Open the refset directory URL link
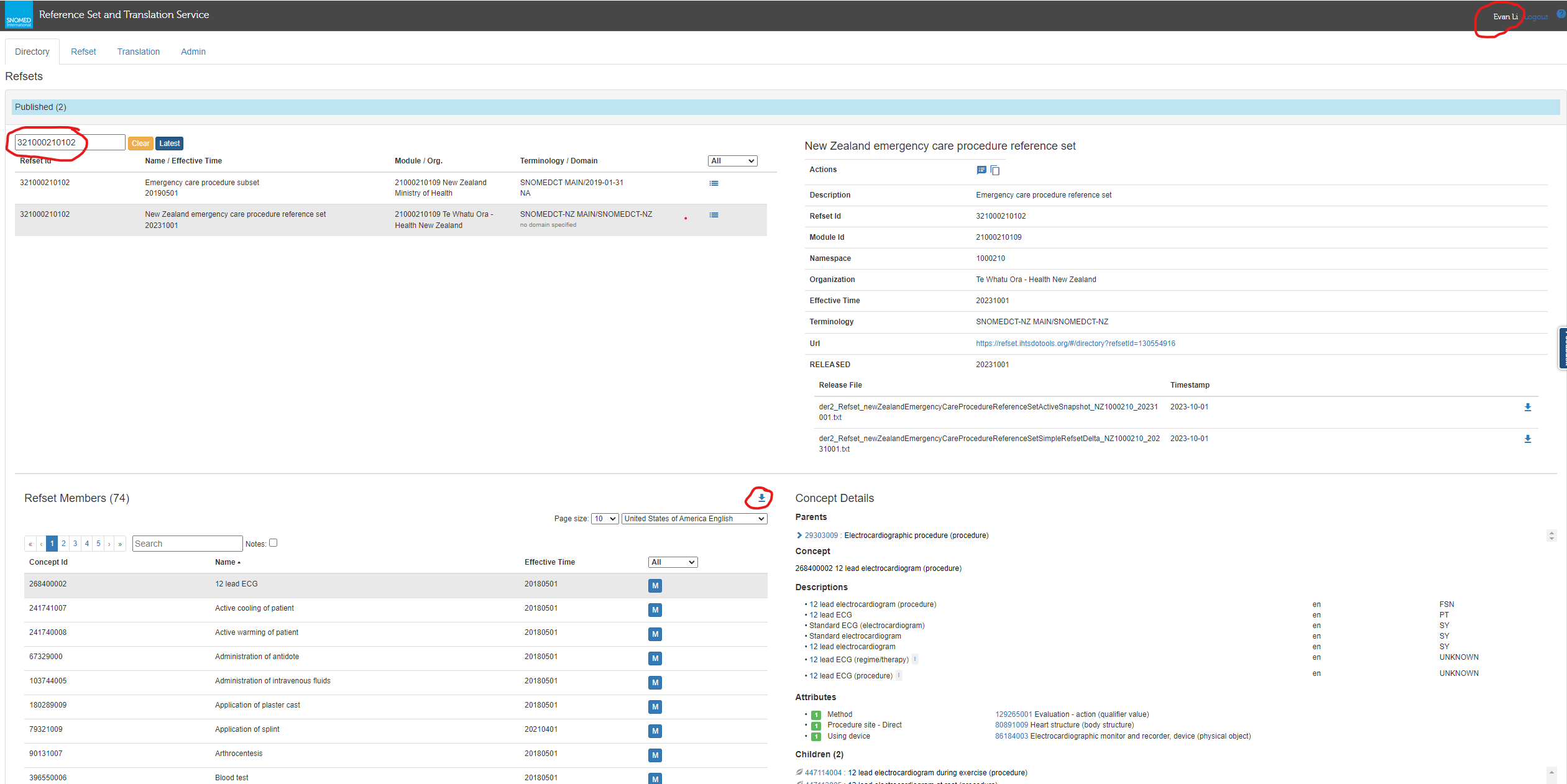 [1075, 344]
